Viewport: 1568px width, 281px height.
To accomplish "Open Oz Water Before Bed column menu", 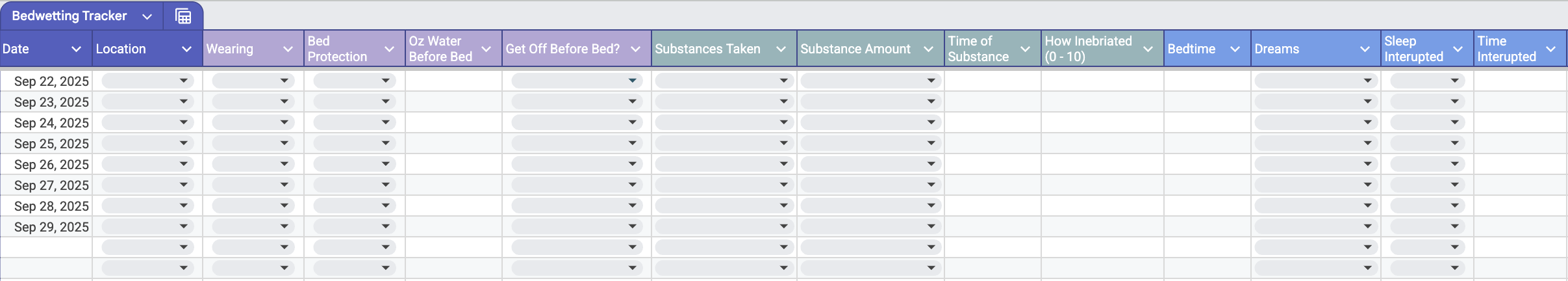I will tap(486, 49).
